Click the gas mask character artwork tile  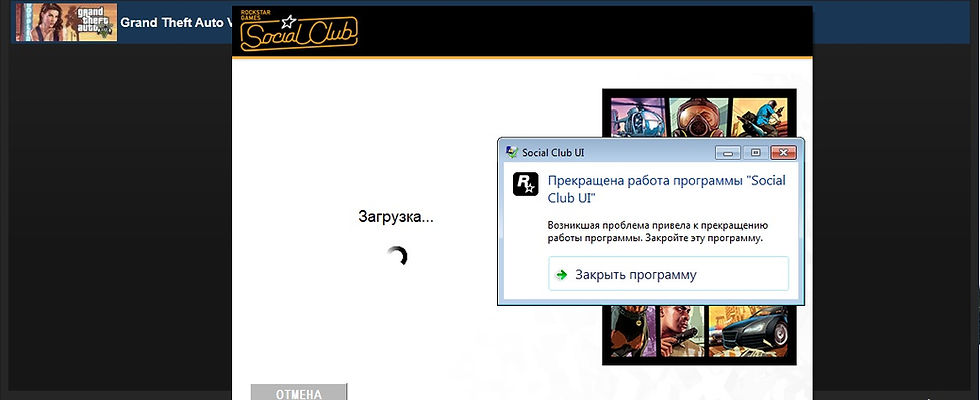click(698, 118)
